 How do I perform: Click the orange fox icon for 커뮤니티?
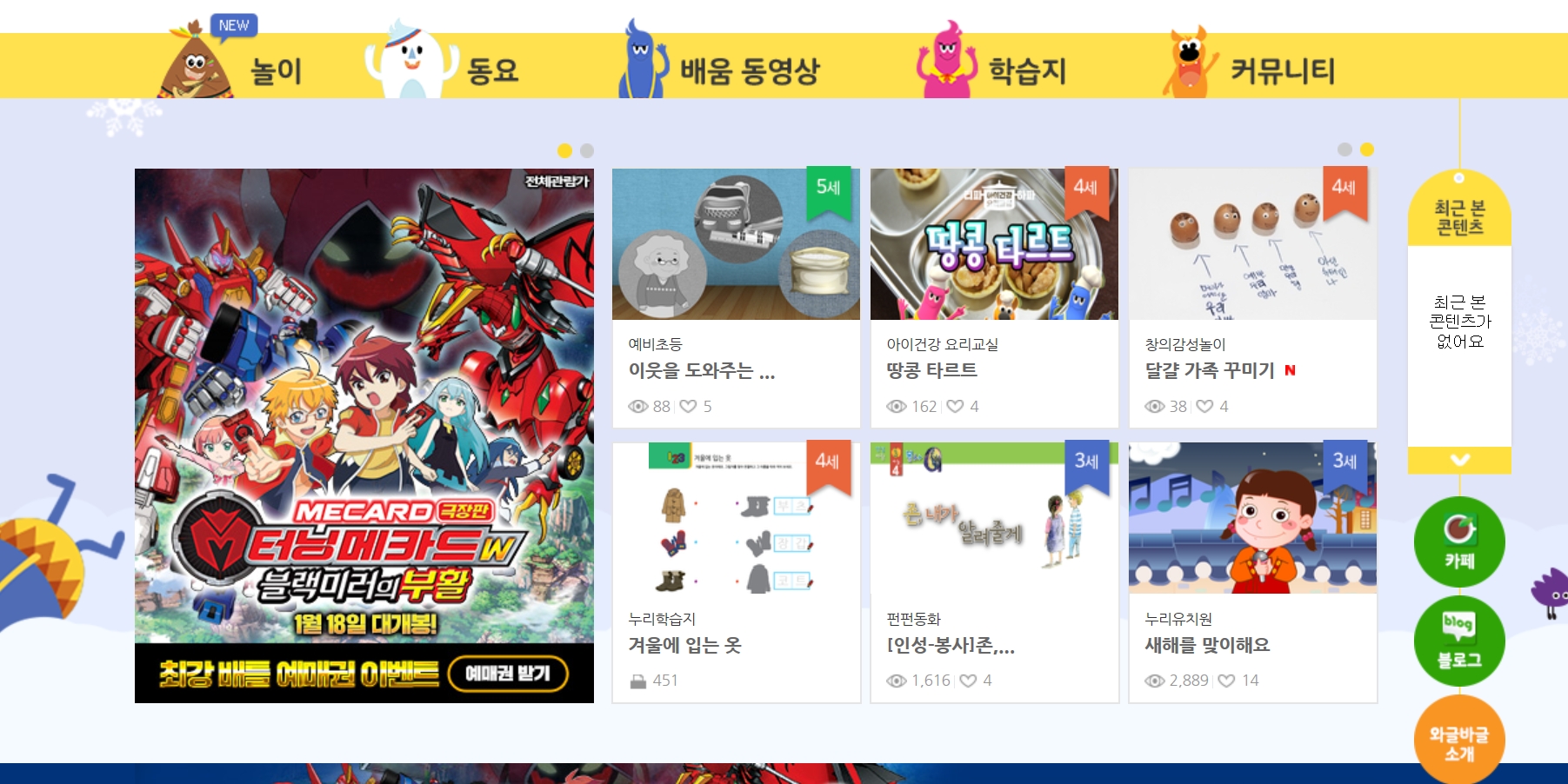point(1189,63)
